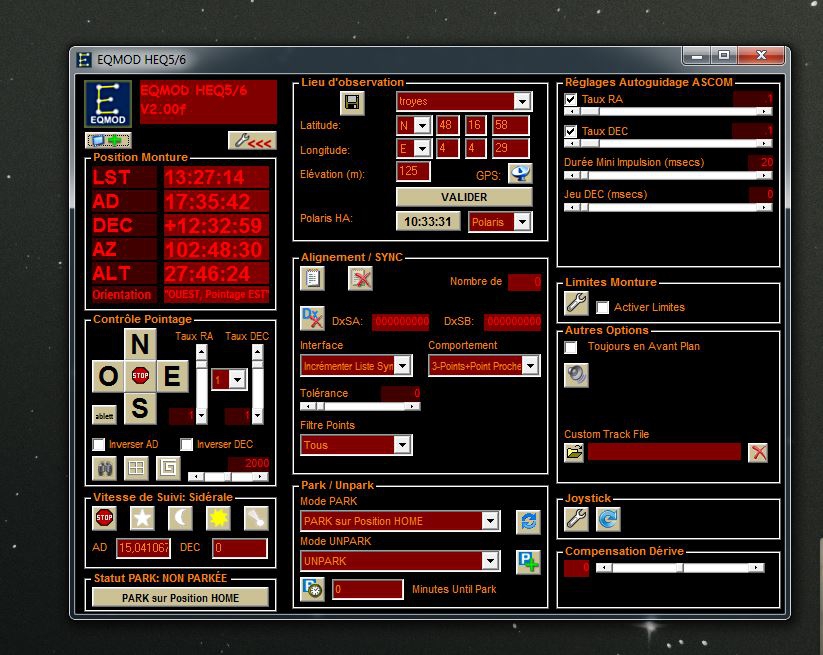
Task: Check the Inverser DEC box
Action: pos(186,445)
